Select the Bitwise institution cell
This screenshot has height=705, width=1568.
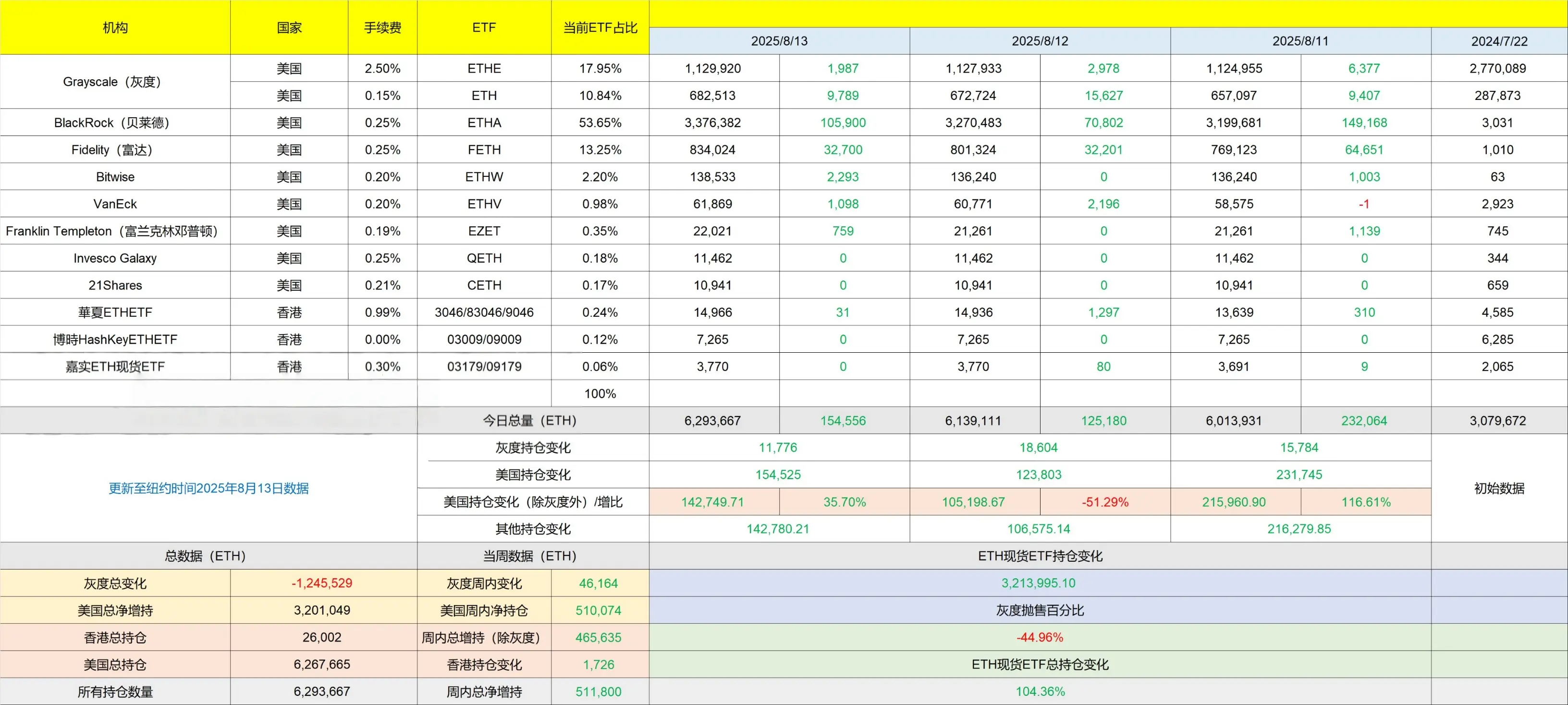pyautogui.click(x=115, y=176)
